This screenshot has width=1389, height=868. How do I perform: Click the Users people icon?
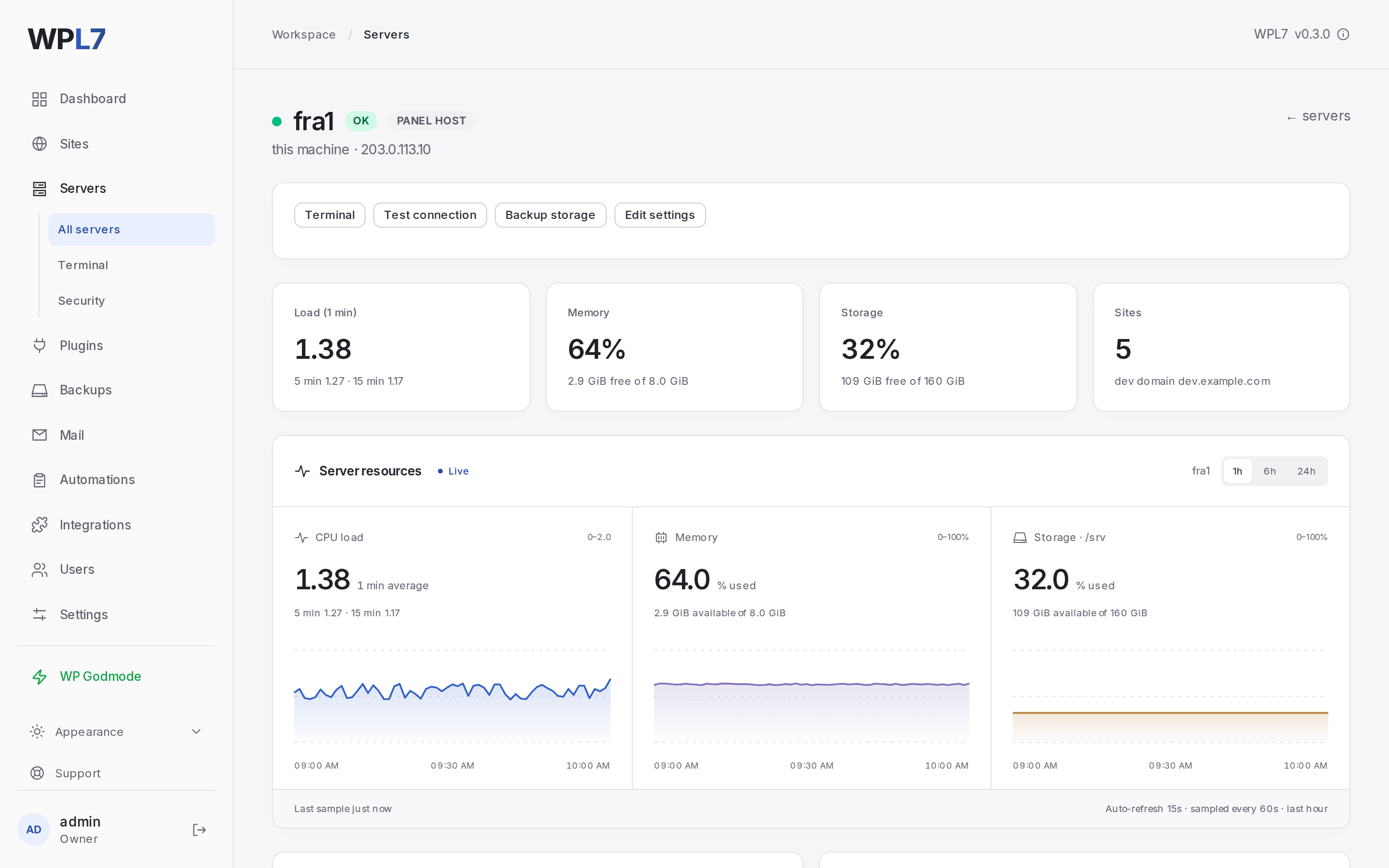[x=39, y=570]
